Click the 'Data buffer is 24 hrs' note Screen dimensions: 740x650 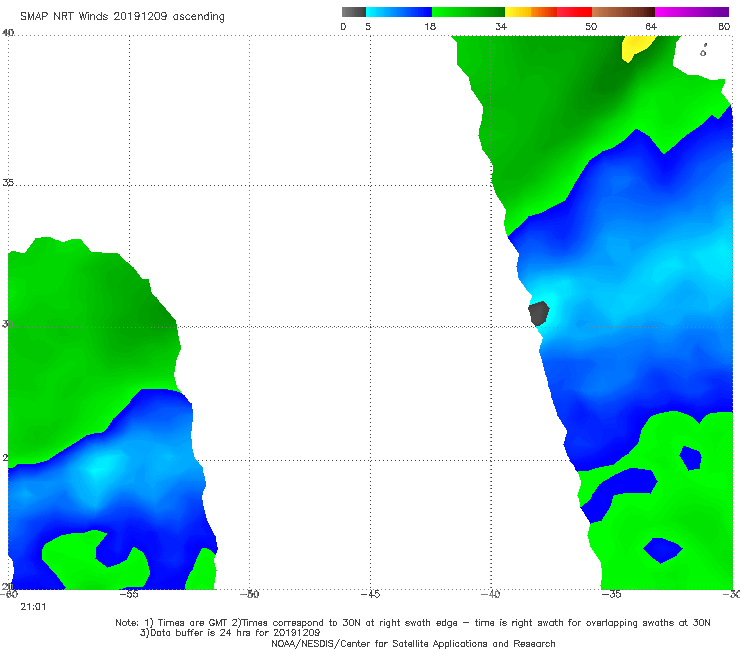point(230,633)
